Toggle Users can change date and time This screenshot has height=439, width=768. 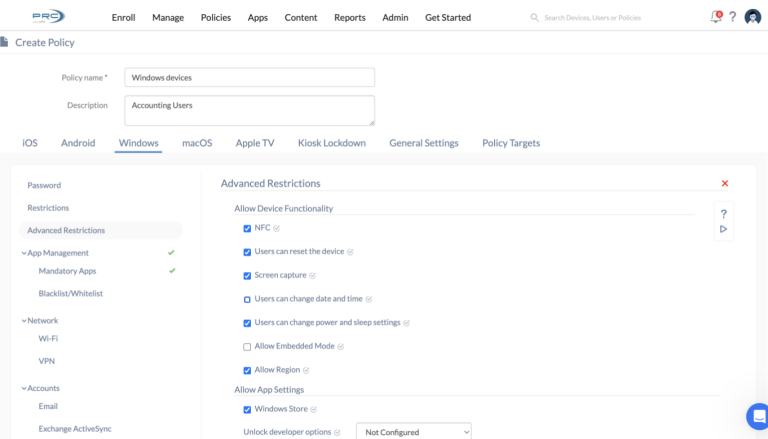[247, 299]
